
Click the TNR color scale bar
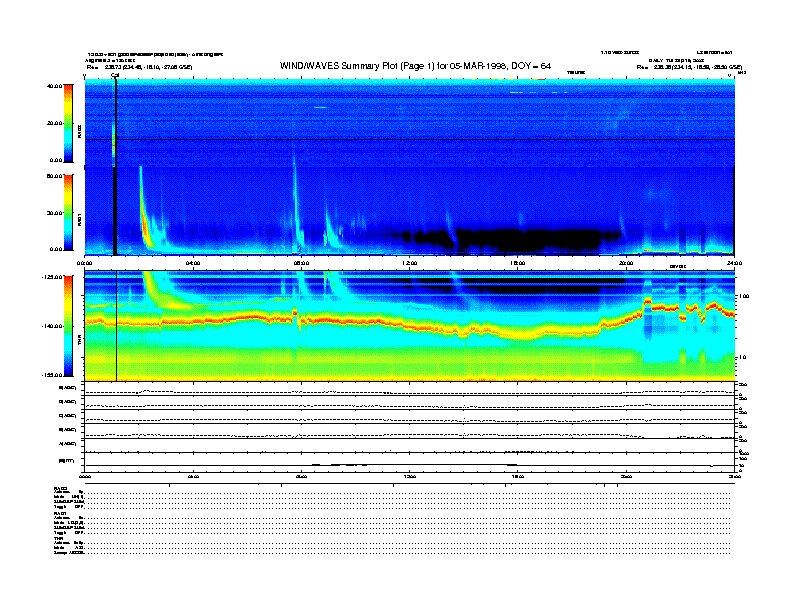click(68, 326)
